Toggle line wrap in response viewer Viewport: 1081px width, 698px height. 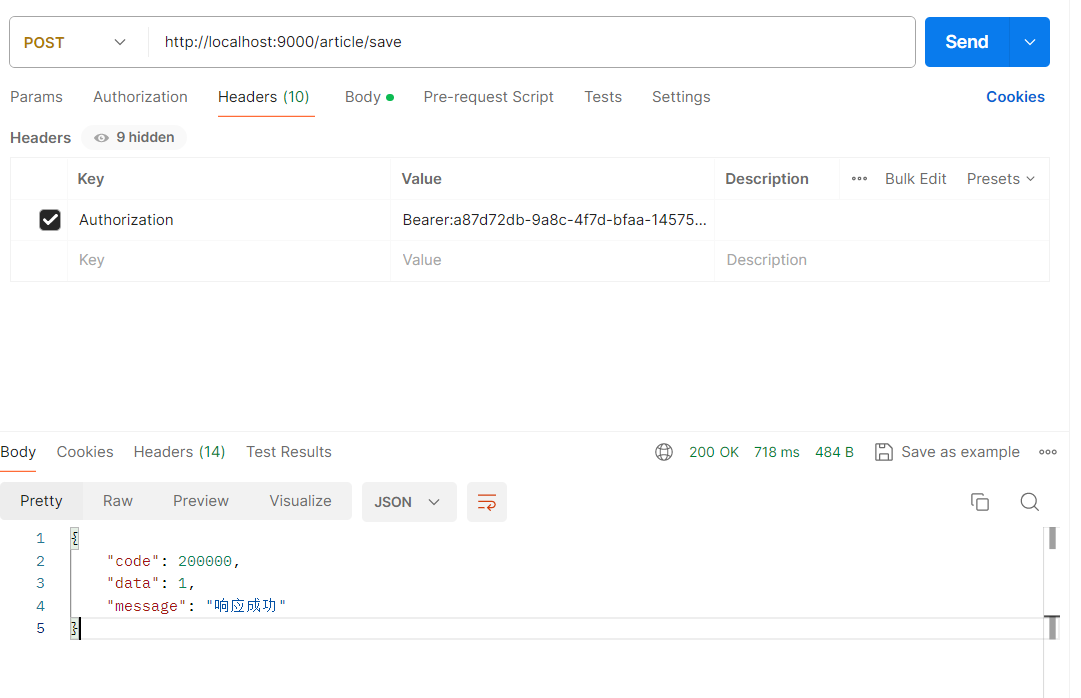click(x=487, y=502)
